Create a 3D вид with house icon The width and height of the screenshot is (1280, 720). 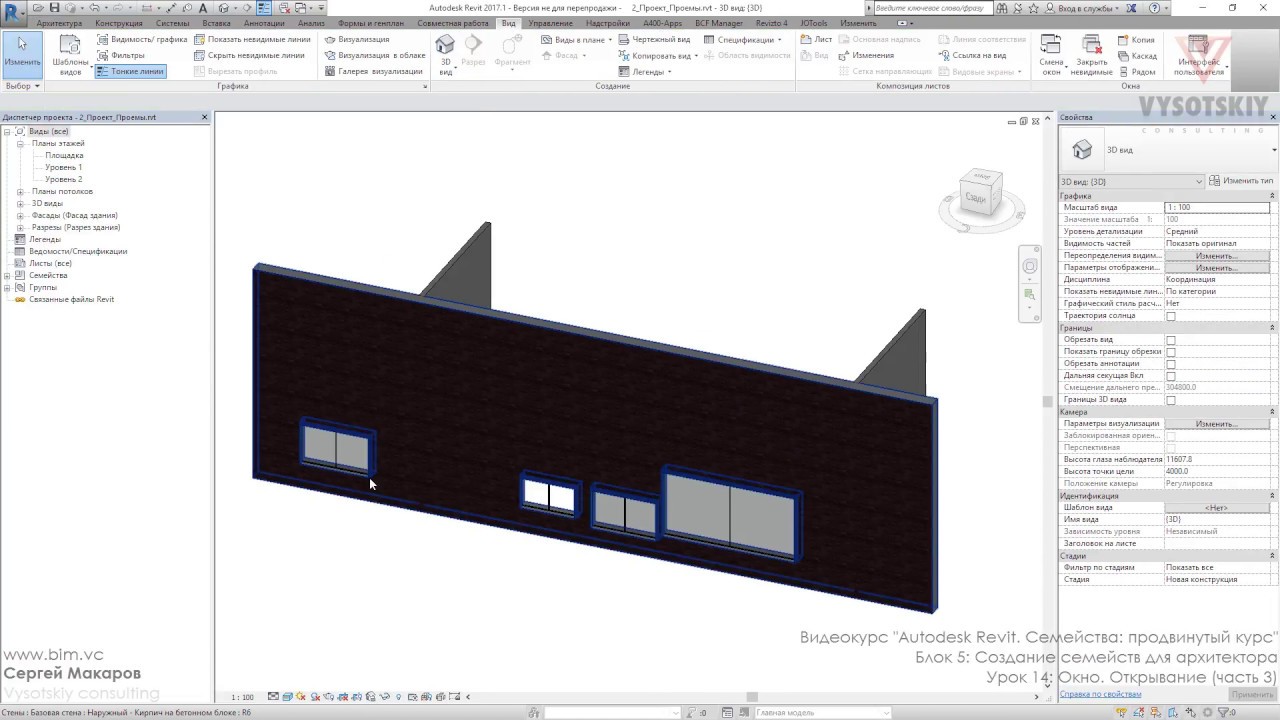click(x=446, y=55)
